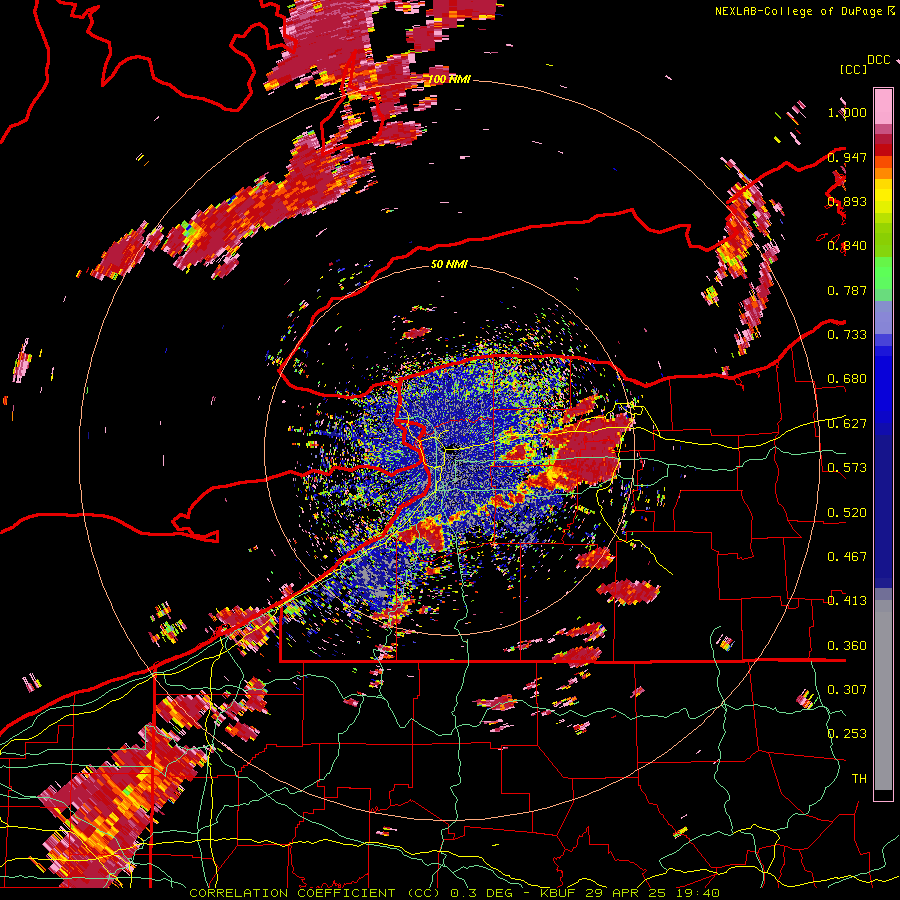Screen dimensions: 900x900
Task: Click the 0.573 legend value
Action: click(x=847, y=468)
